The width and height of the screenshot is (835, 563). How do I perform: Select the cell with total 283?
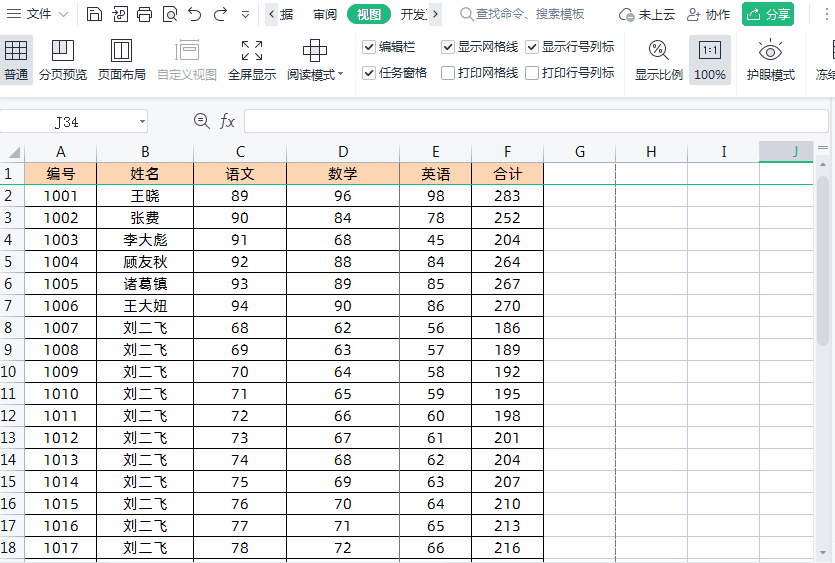[x=507, y=196]
